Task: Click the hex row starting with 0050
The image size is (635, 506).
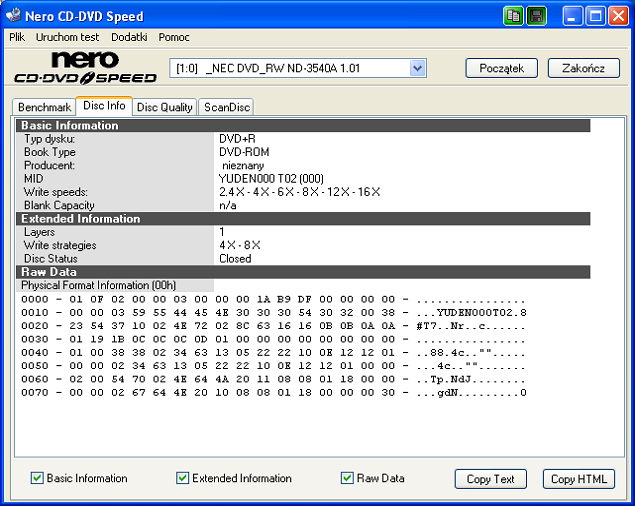Action: pos(273,366)
